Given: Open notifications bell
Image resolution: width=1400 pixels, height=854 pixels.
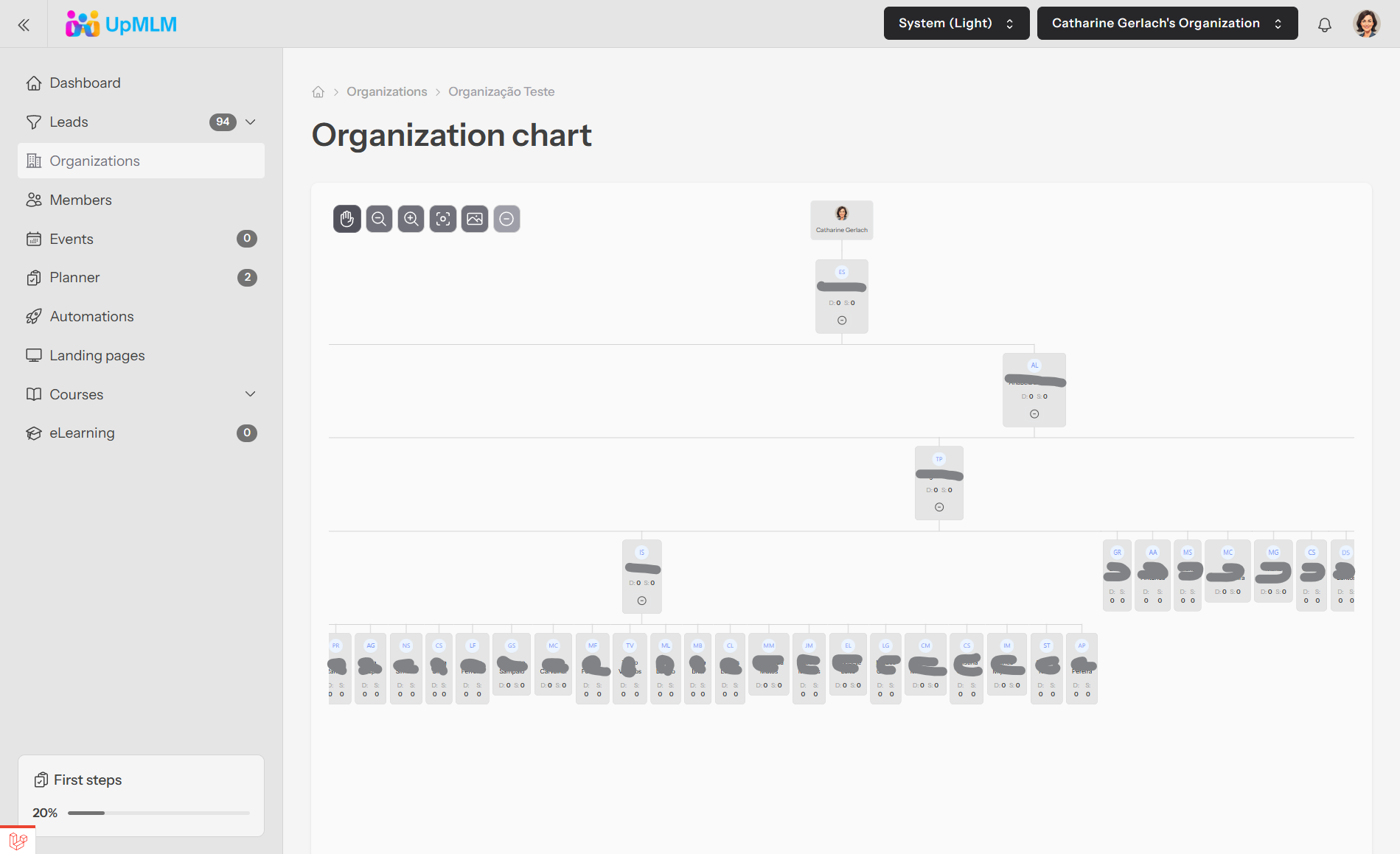Looking at the screenshot, I should tap(1325, 24).
